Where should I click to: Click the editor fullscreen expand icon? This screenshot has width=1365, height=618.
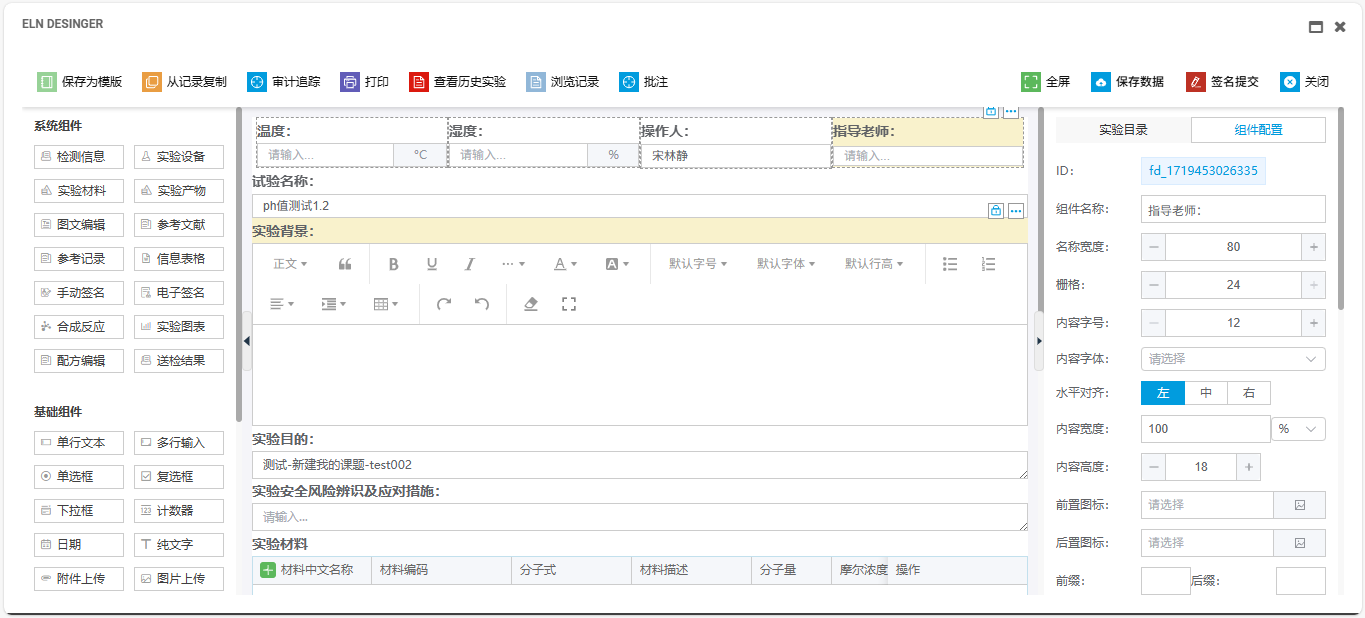tap(569, 303)
